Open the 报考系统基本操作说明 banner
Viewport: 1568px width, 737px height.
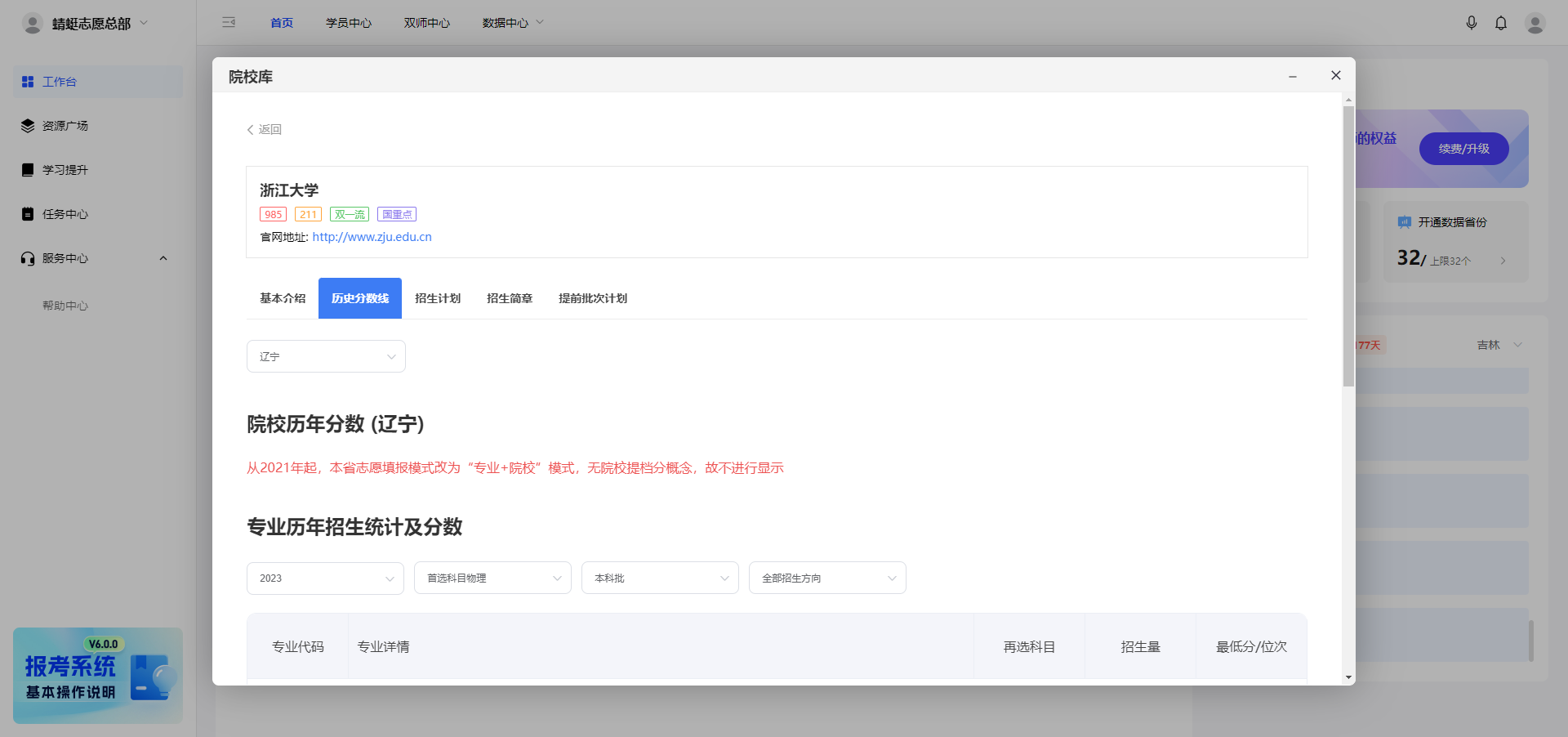[96, 676]
